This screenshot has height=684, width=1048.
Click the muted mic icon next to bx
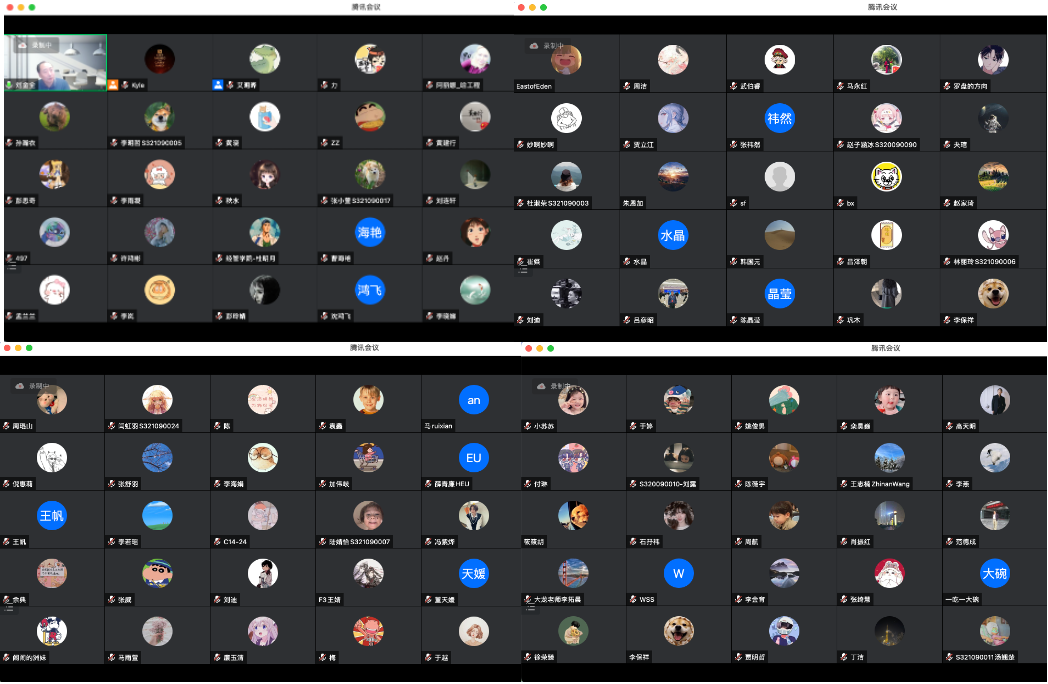(840, 203)
